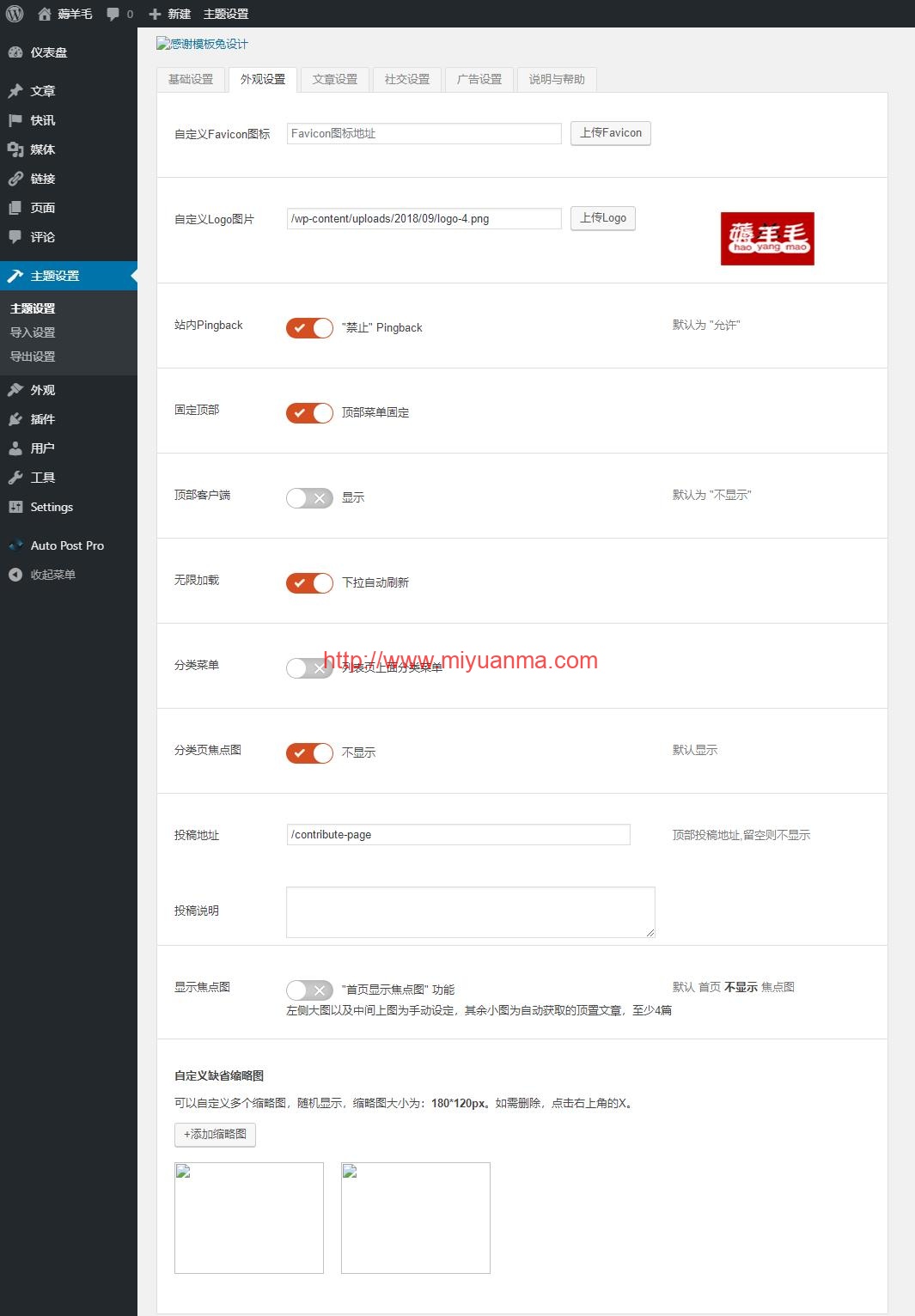915x1316 pixels.
Task: Switch to the 外观设置 tab
Action: tap(263, 79)
